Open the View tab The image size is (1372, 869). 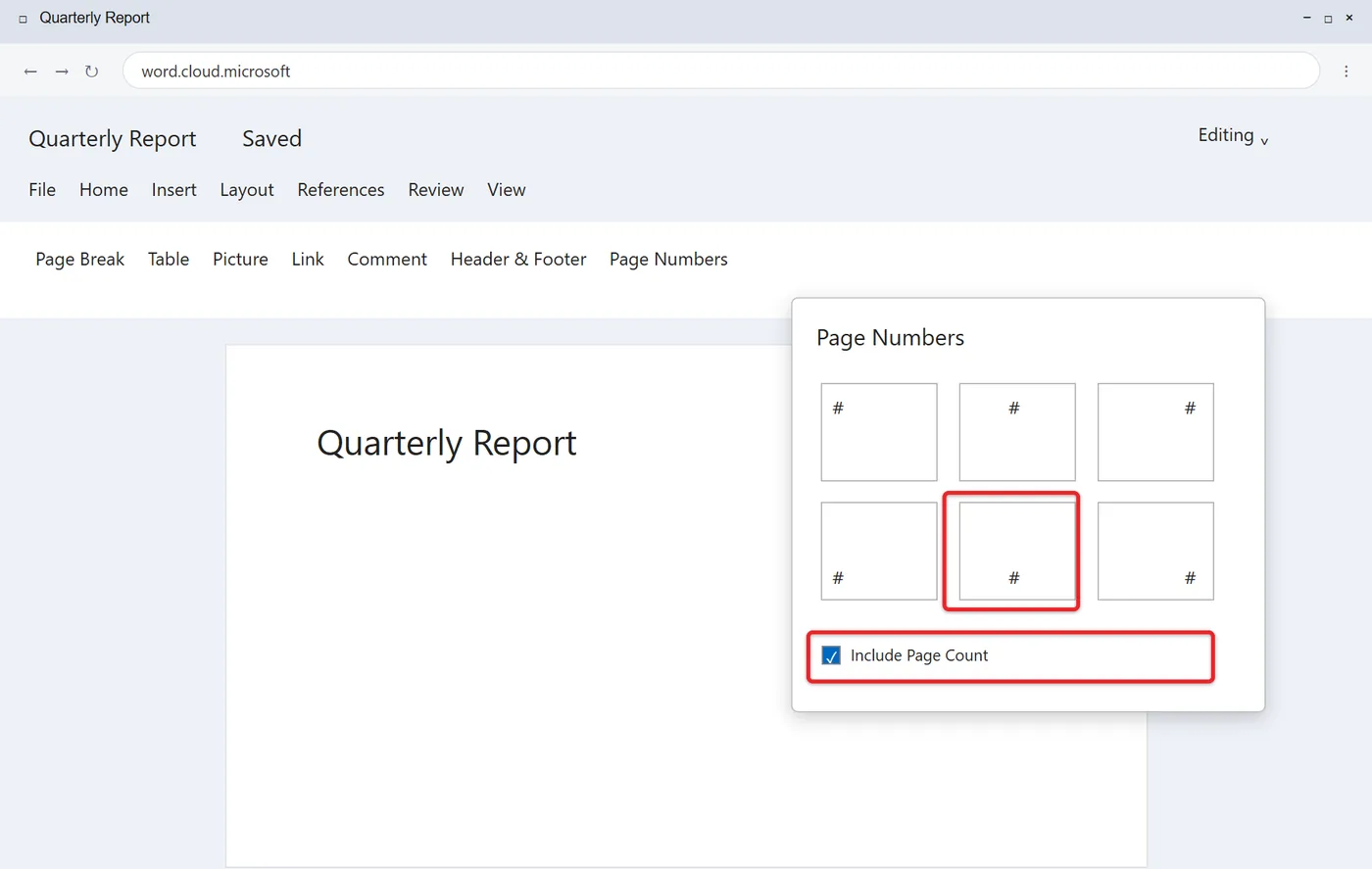click(x=507, y=190)
